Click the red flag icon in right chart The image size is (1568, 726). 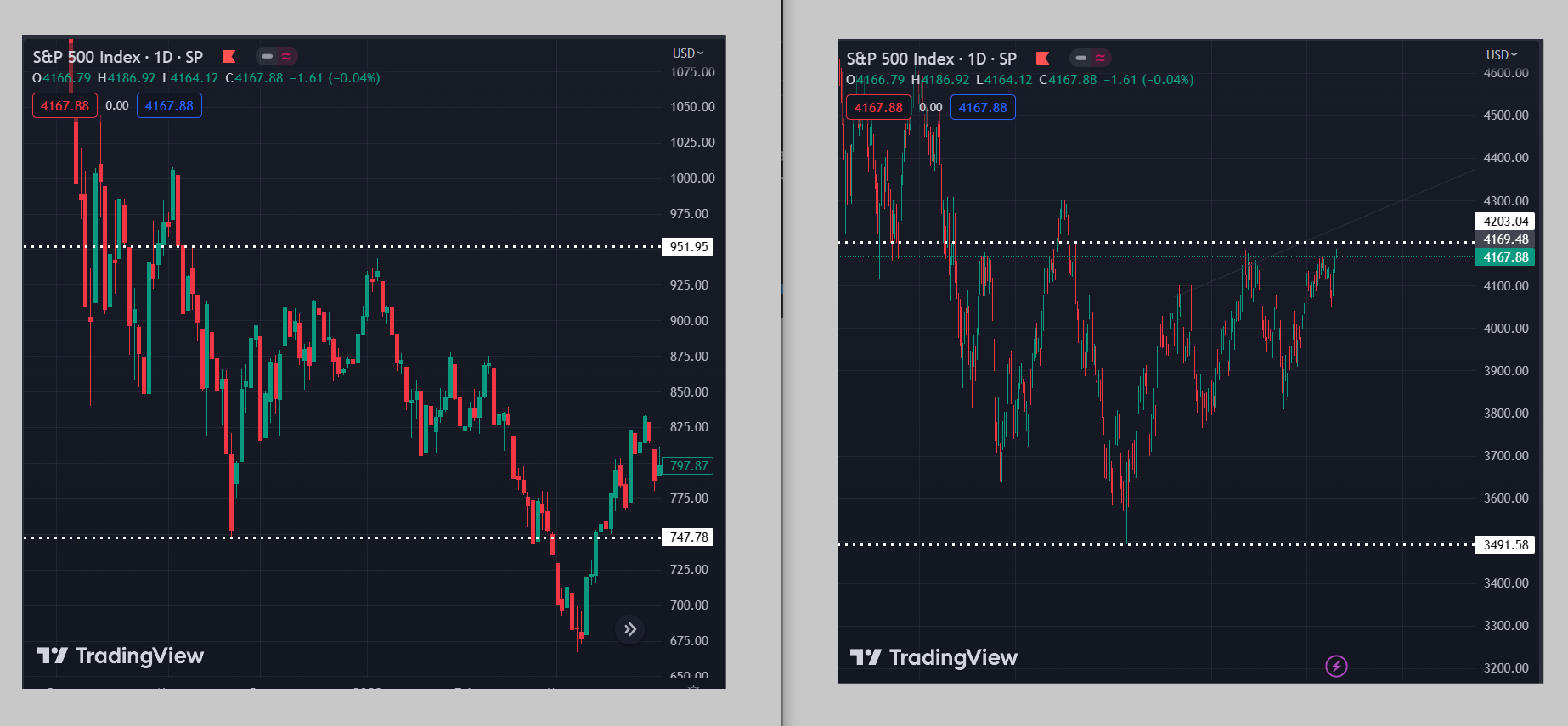pos(1042,59)
